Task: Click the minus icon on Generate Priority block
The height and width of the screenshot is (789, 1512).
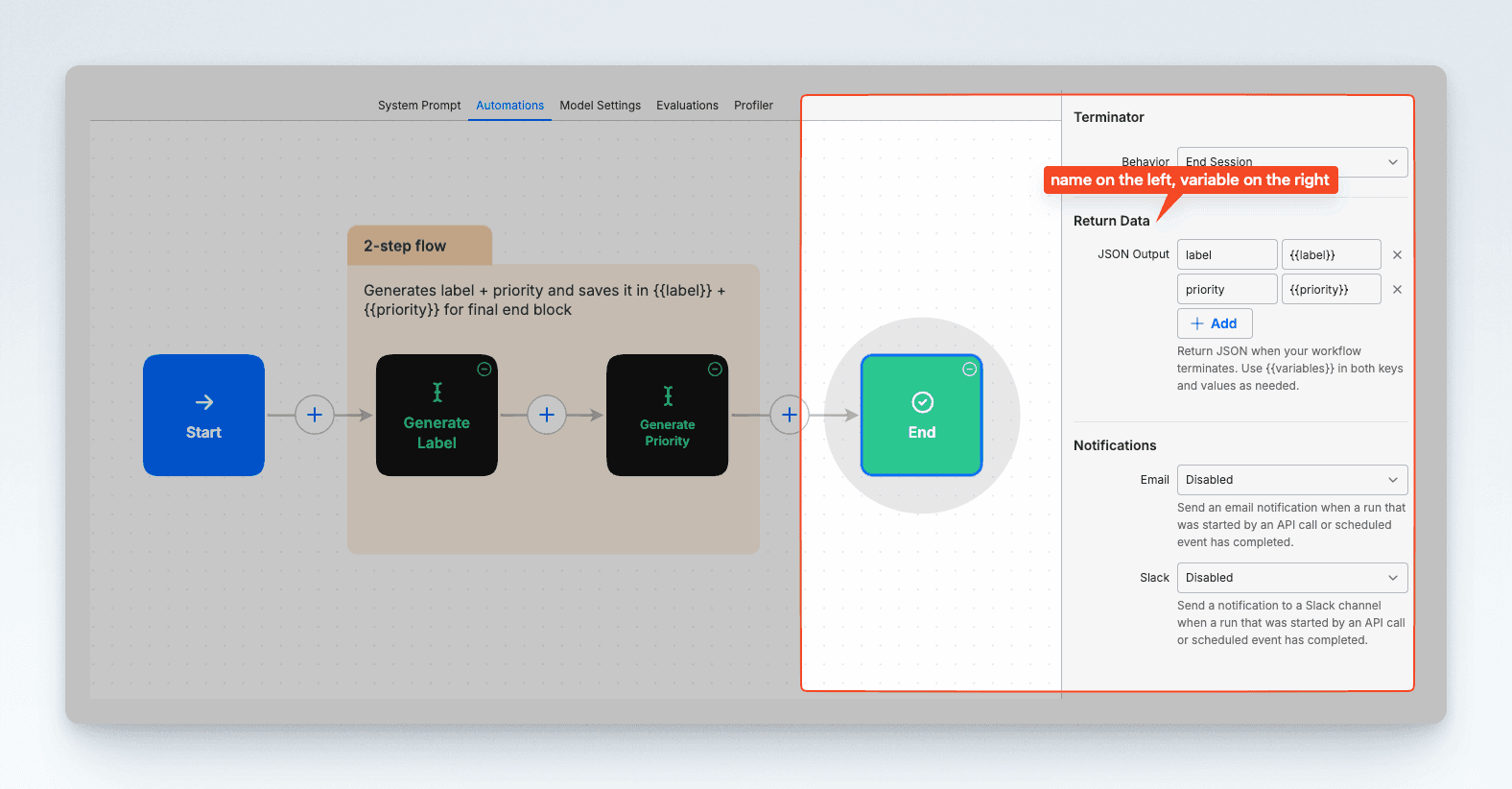Action: (x=715, y=370)
